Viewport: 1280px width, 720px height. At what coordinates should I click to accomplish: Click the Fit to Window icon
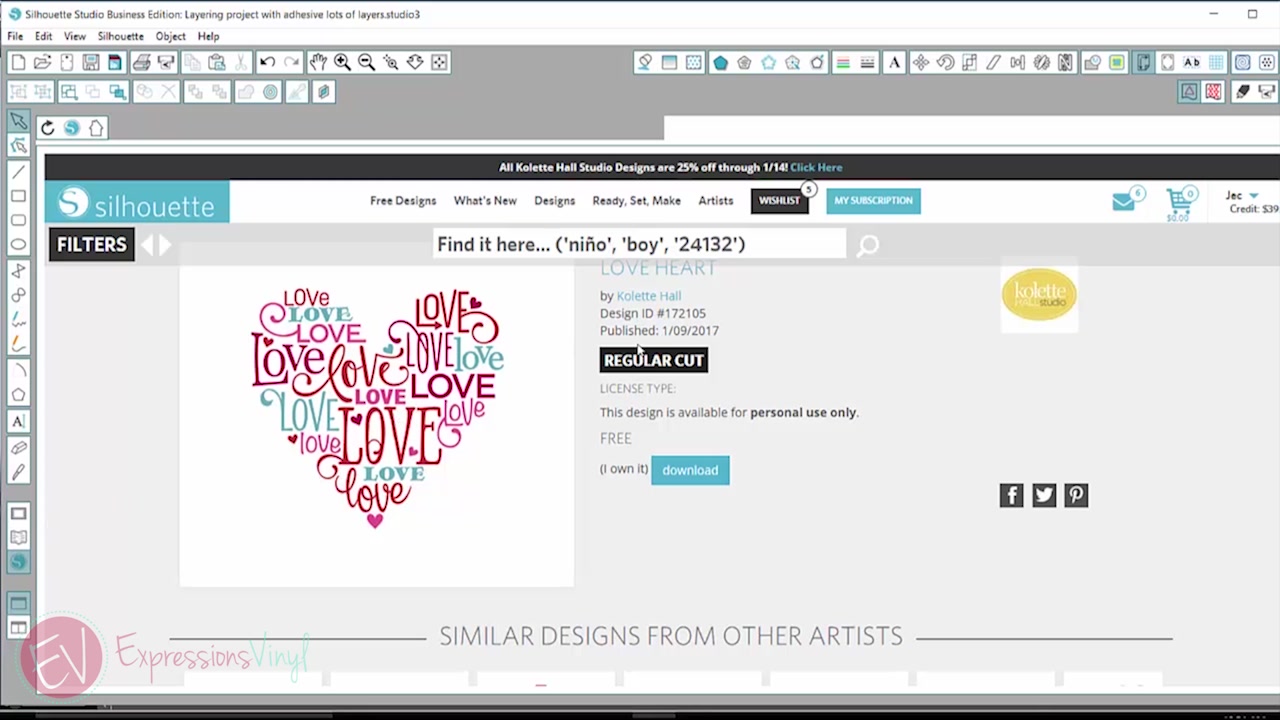pyautogui.click(x=439, y=62)
